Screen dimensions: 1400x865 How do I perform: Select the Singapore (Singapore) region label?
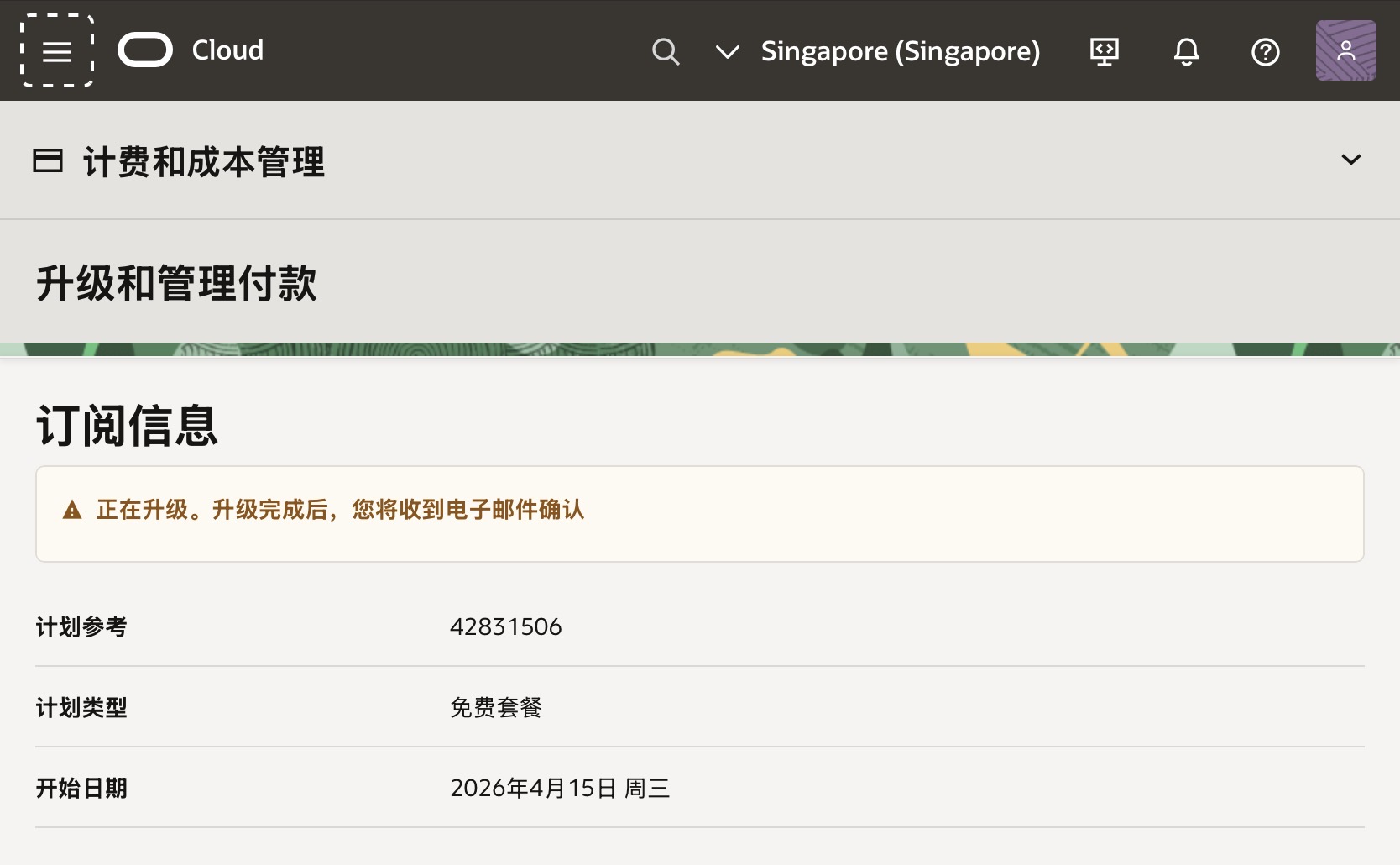pyautogui.click(x=901, y=51)
